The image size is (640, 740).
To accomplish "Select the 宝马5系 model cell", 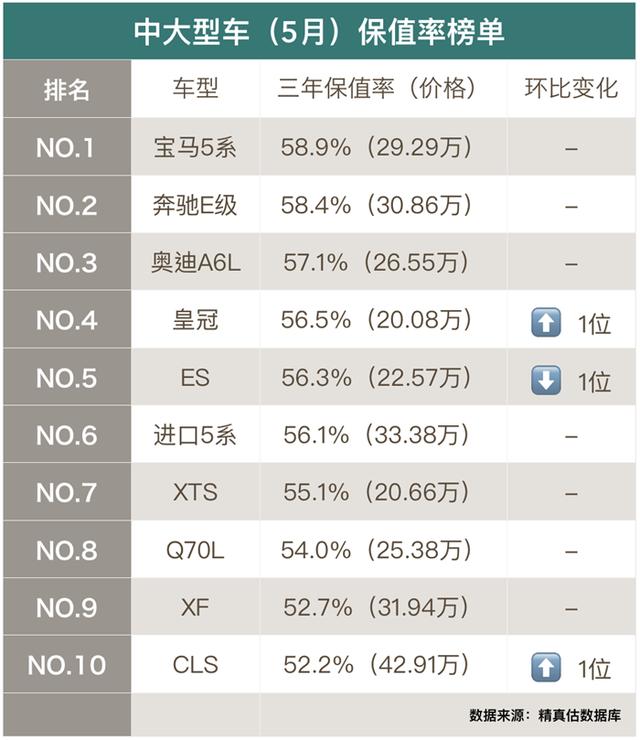I will (x=195, y=147).
